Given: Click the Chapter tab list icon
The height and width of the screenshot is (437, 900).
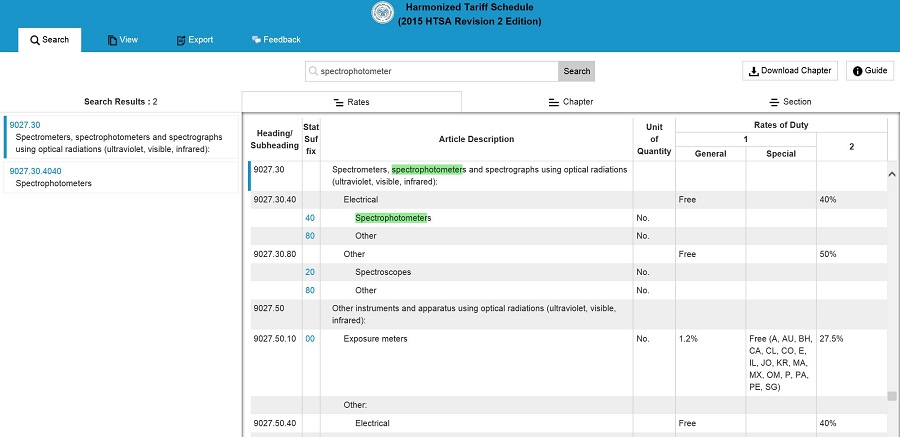Looking at the screenshot, I should point(554,102).
